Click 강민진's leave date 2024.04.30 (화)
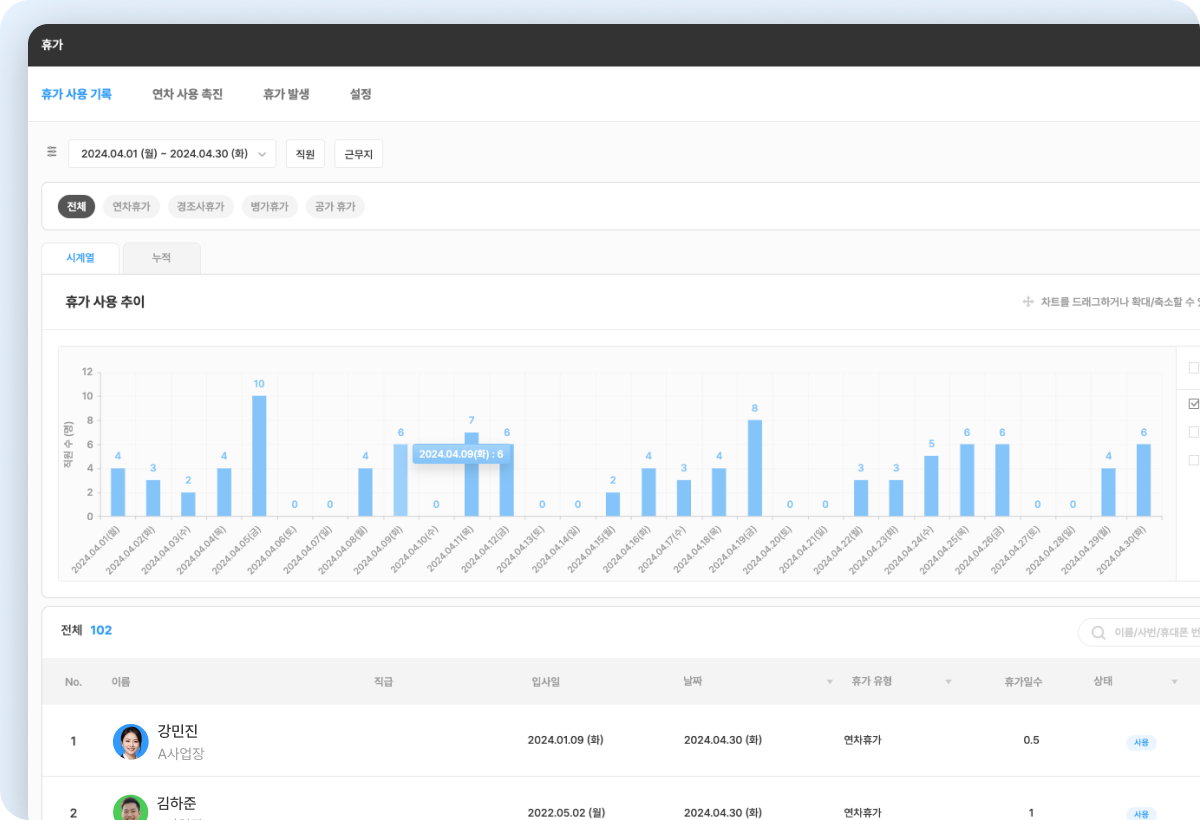1200x820 pixels. pos(723,740)
